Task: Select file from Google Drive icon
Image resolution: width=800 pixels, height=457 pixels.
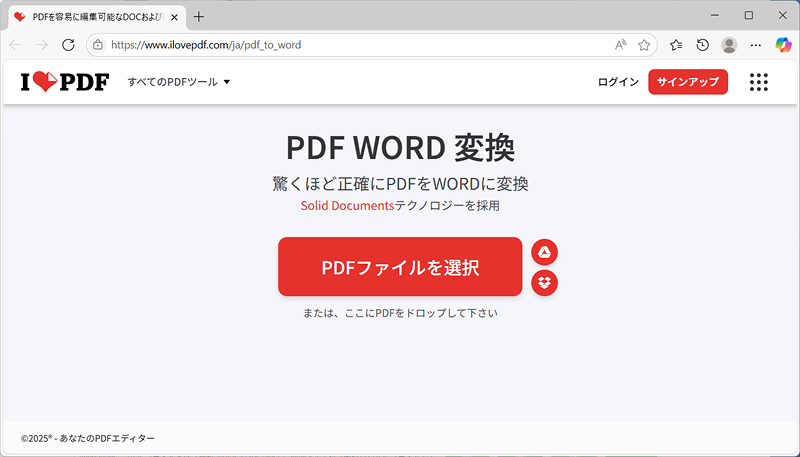Action: [x=544, y=252]
